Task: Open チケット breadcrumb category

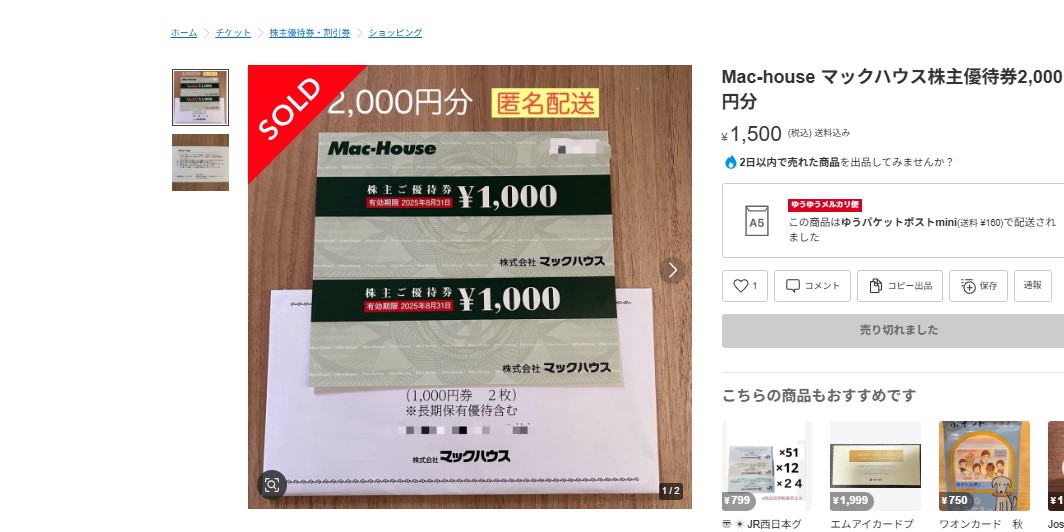Action: point(233,33)
